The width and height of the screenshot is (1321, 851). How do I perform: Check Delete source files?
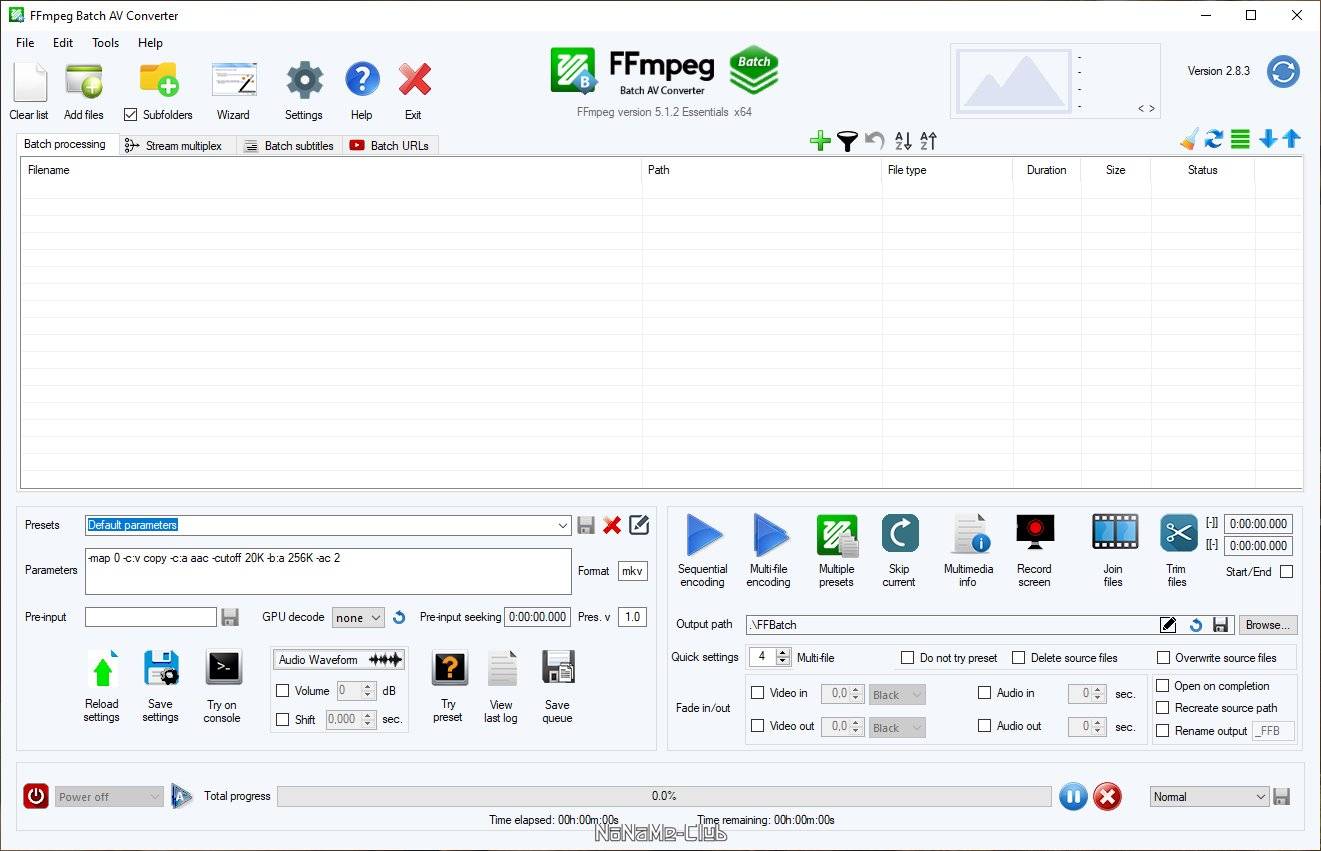coord(1018,658)
